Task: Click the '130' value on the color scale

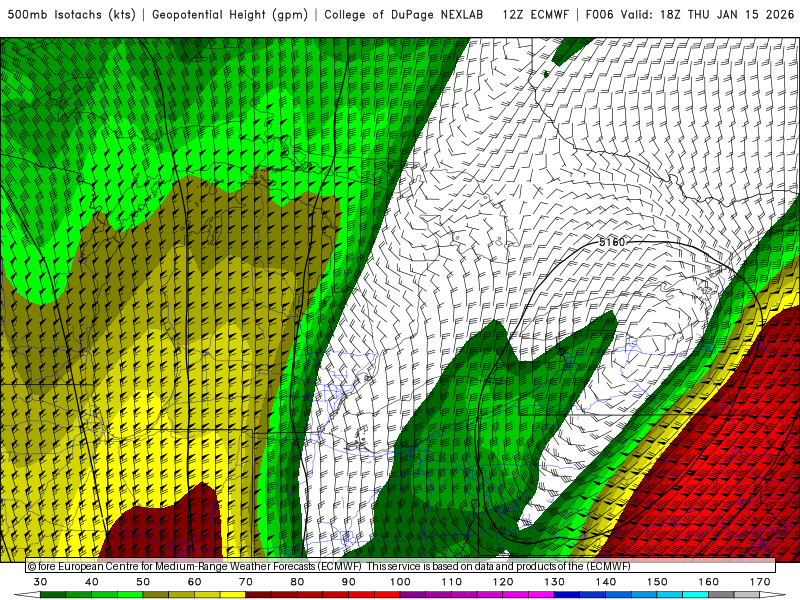Action: pos(555,582)
